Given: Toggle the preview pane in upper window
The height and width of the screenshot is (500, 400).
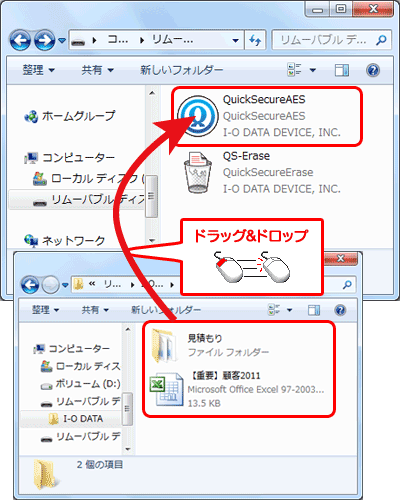Looking at the screenshot, I should click(342, 70).
